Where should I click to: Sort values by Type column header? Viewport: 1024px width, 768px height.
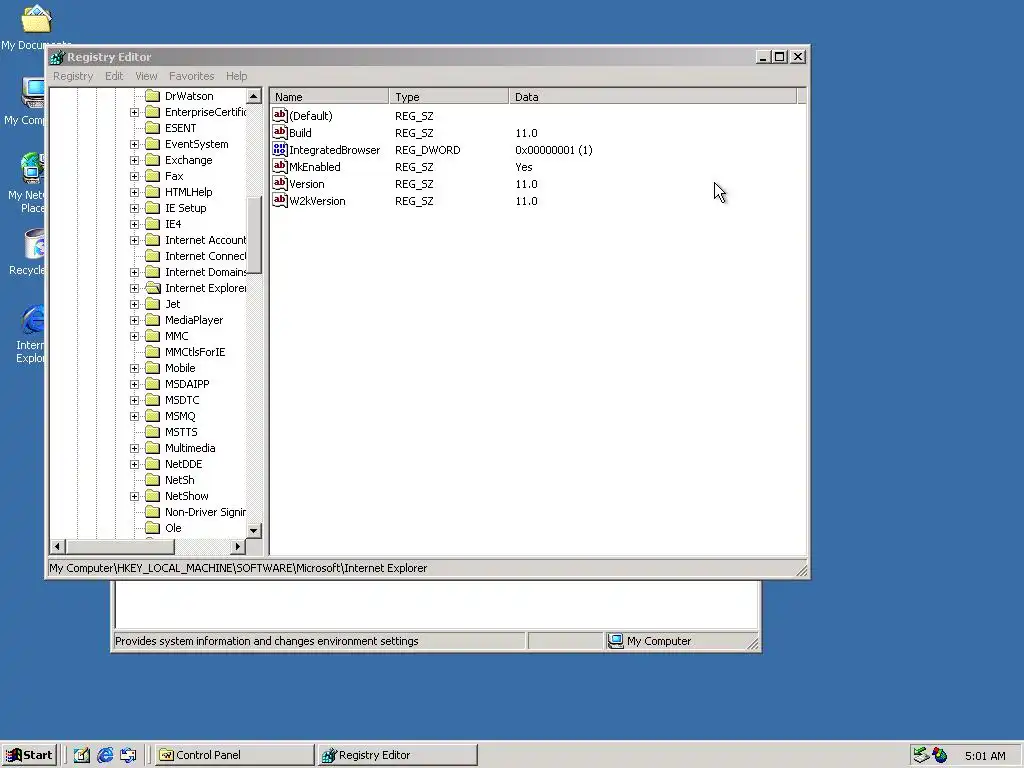point(449,97)
